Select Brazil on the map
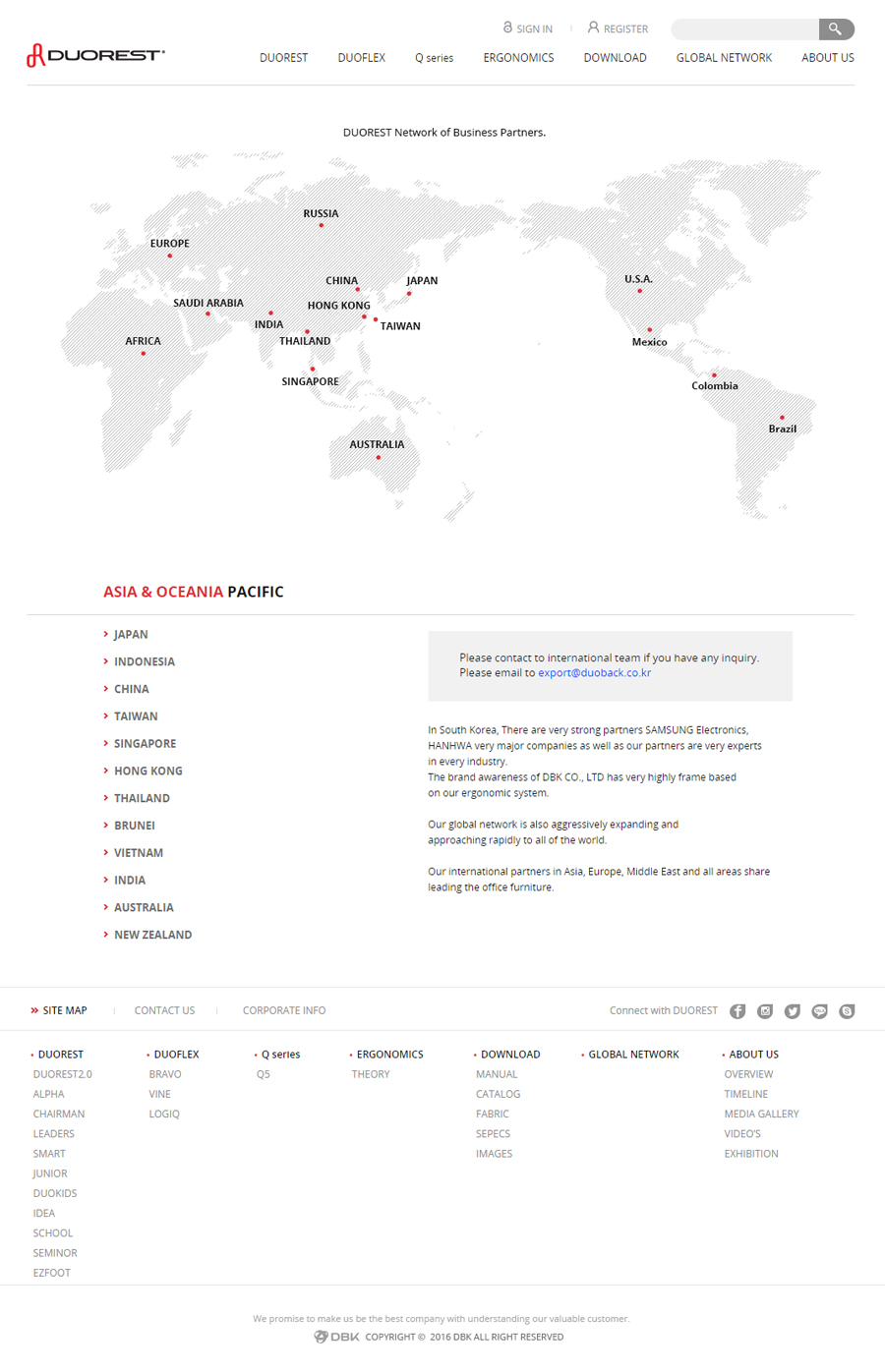This screenshot has height=1372, width=885. point(783,429)
